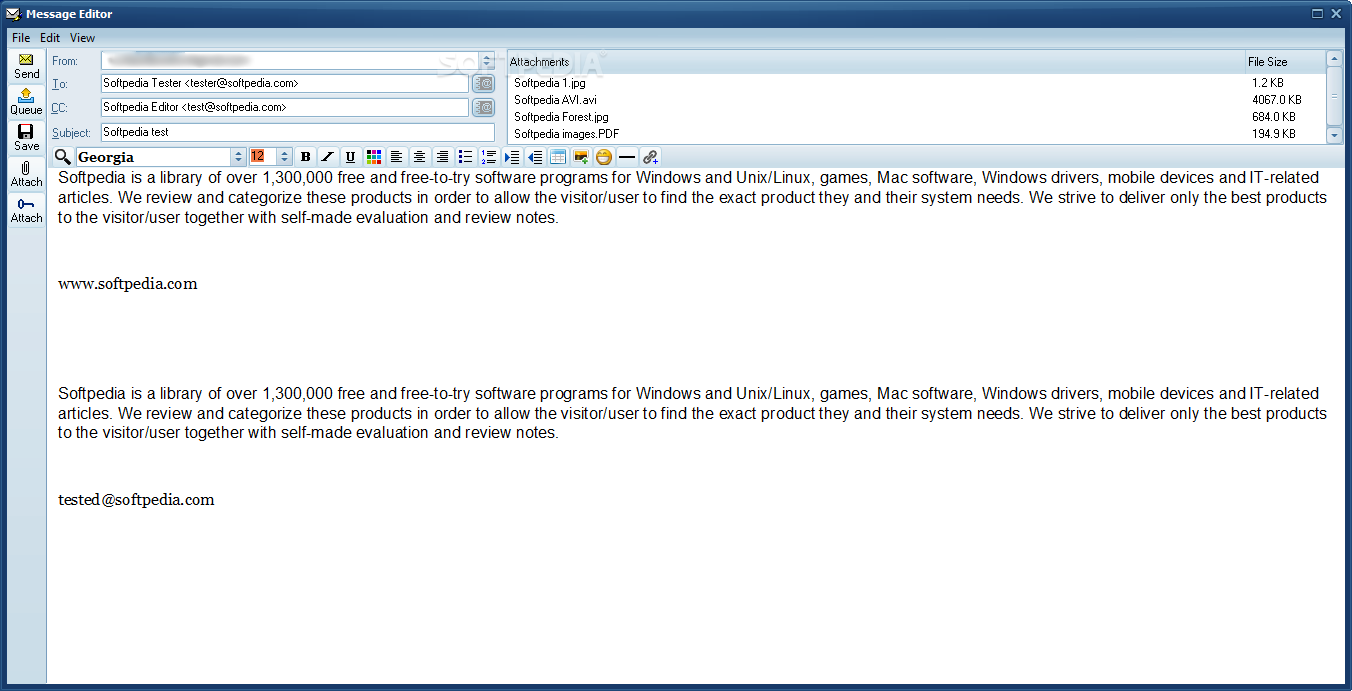Attach a file using the paperclip icon

tap(26, 174)
